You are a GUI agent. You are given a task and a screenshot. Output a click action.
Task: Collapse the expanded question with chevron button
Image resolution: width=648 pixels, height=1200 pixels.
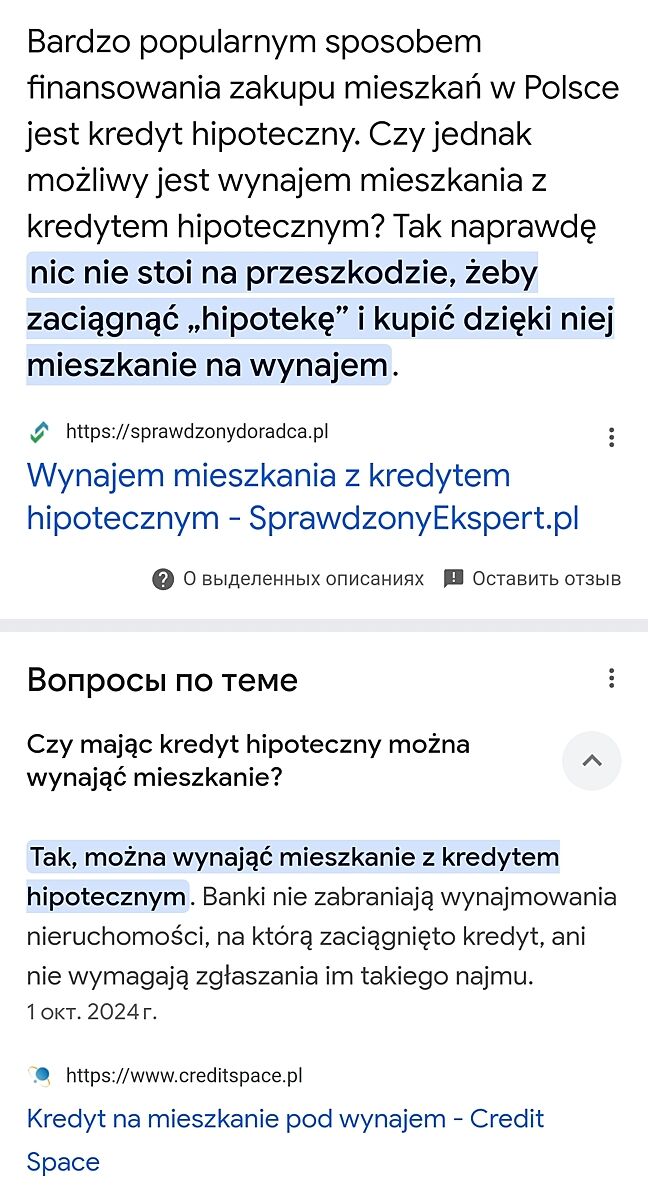(x=591, y=761)
